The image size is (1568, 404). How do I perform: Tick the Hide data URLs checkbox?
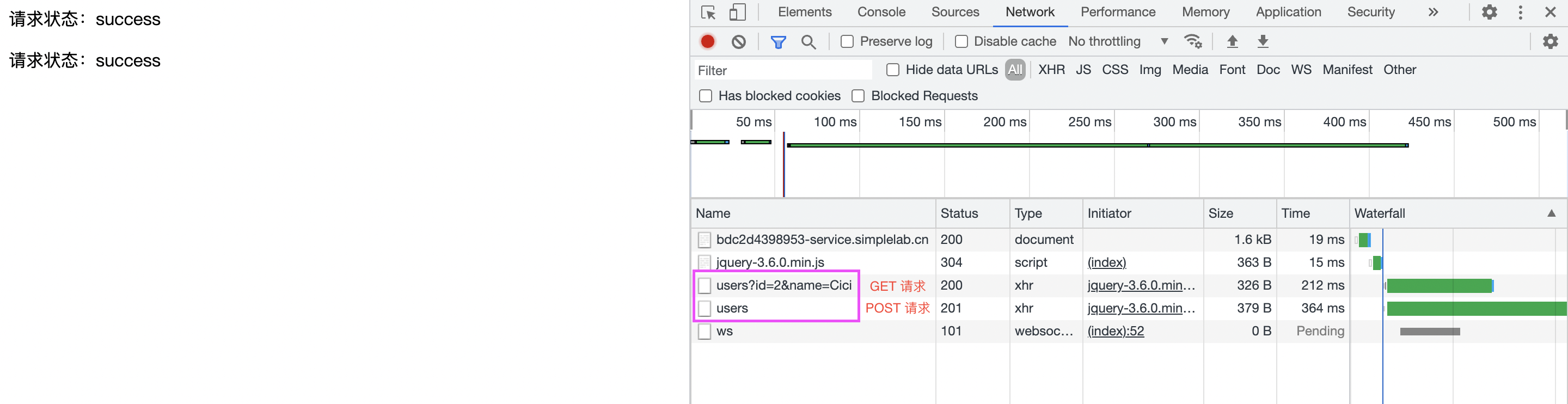[893, 70]
